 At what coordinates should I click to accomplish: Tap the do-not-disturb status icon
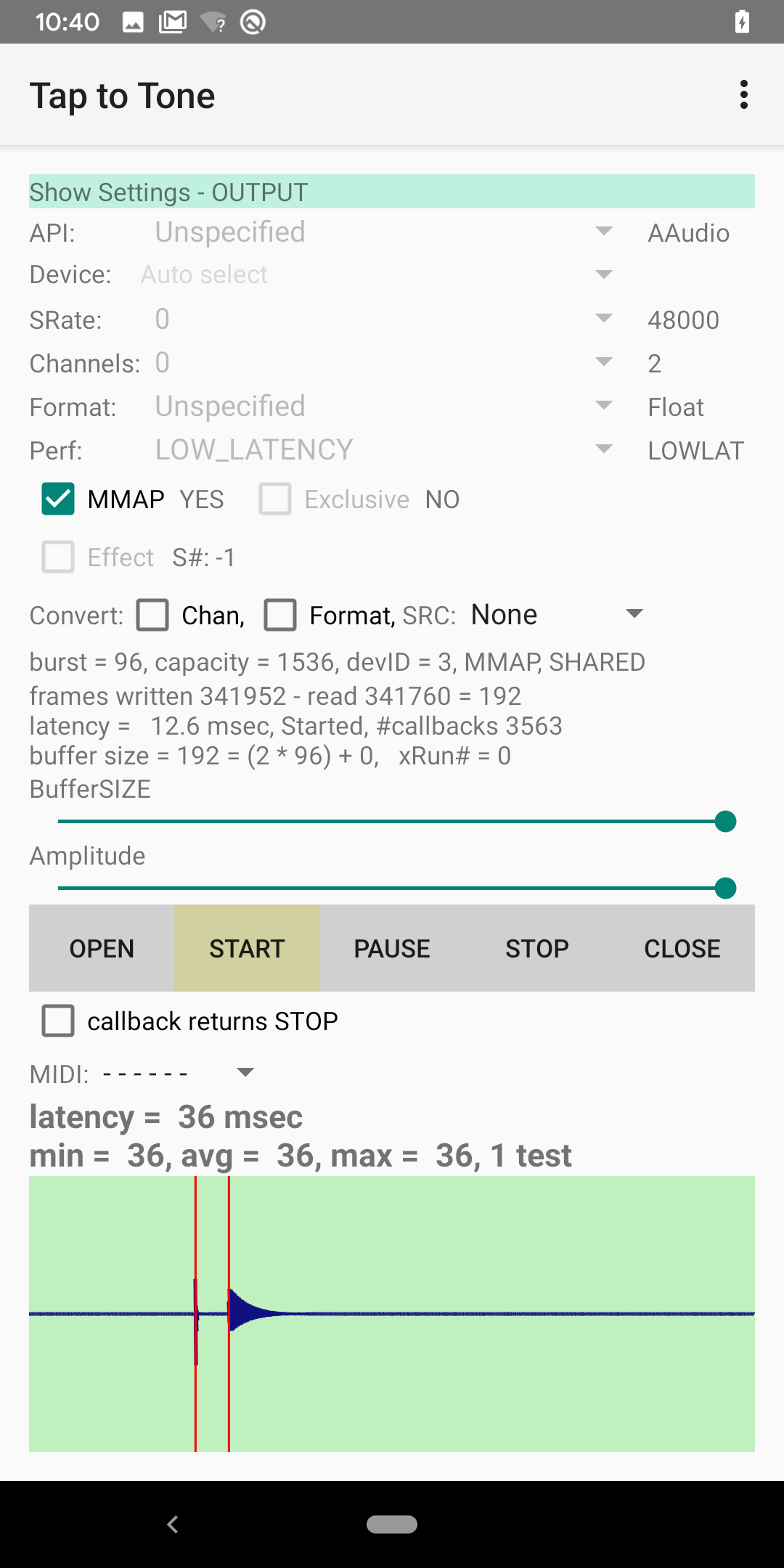click(x=253, y=23)
